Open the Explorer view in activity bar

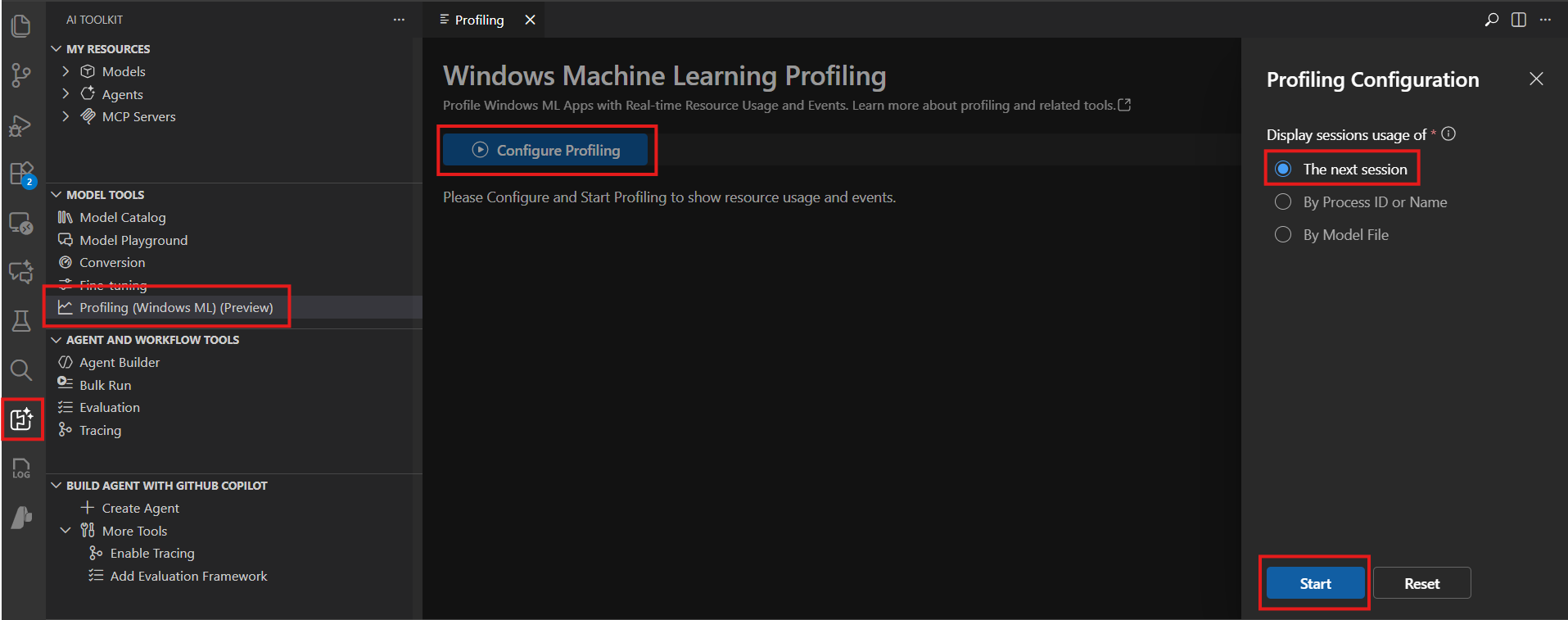[21, 26]
